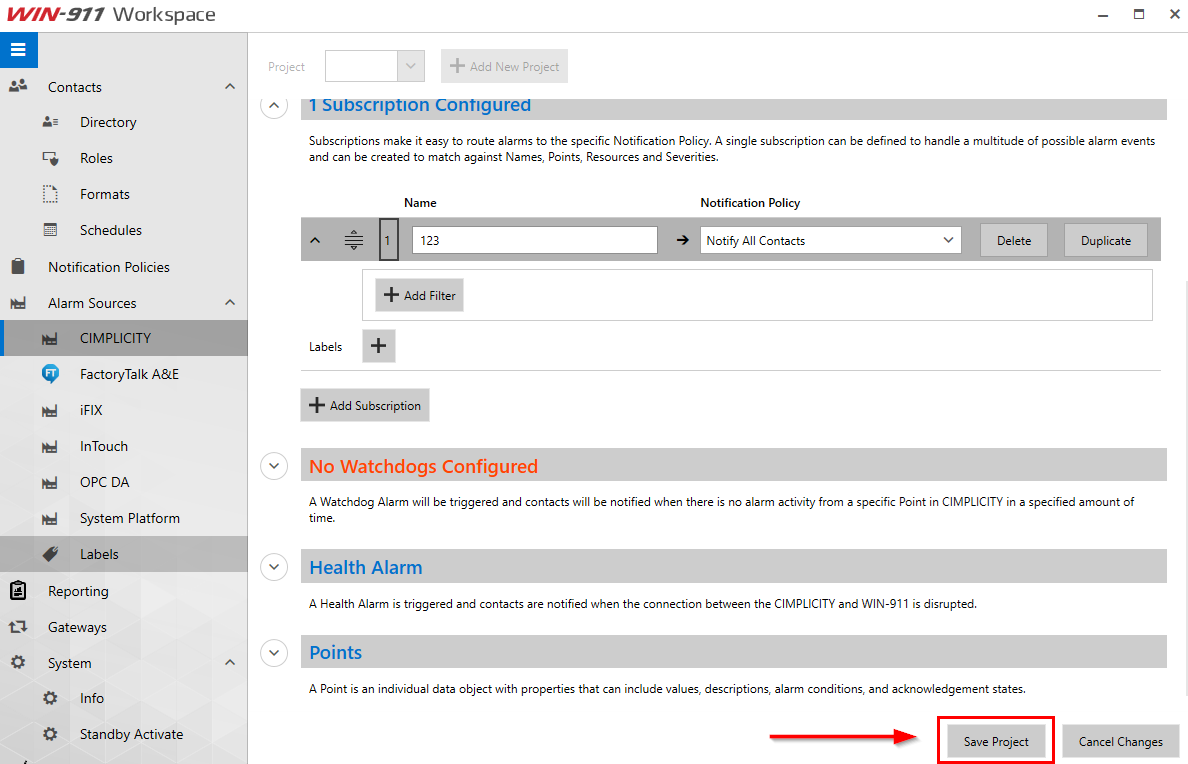Image resolution: width=1188 pixels, height=764 pixels.
Task: Click the FactoryTalk A&E logo icon
Action: tap(50, 374)
